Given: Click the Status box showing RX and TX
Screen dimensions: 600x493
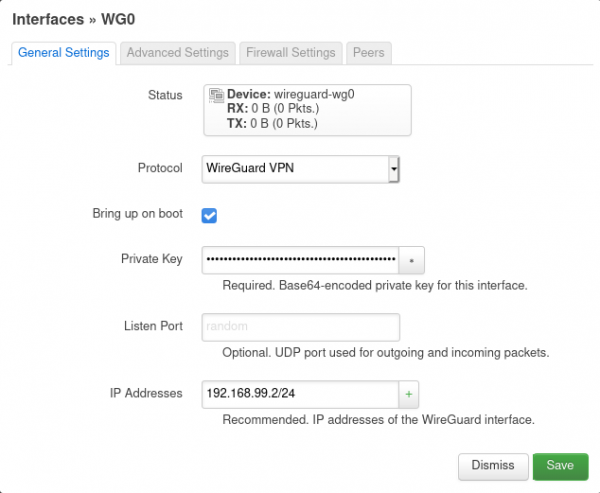Looking at the screenshot, I should coord(306,110).
